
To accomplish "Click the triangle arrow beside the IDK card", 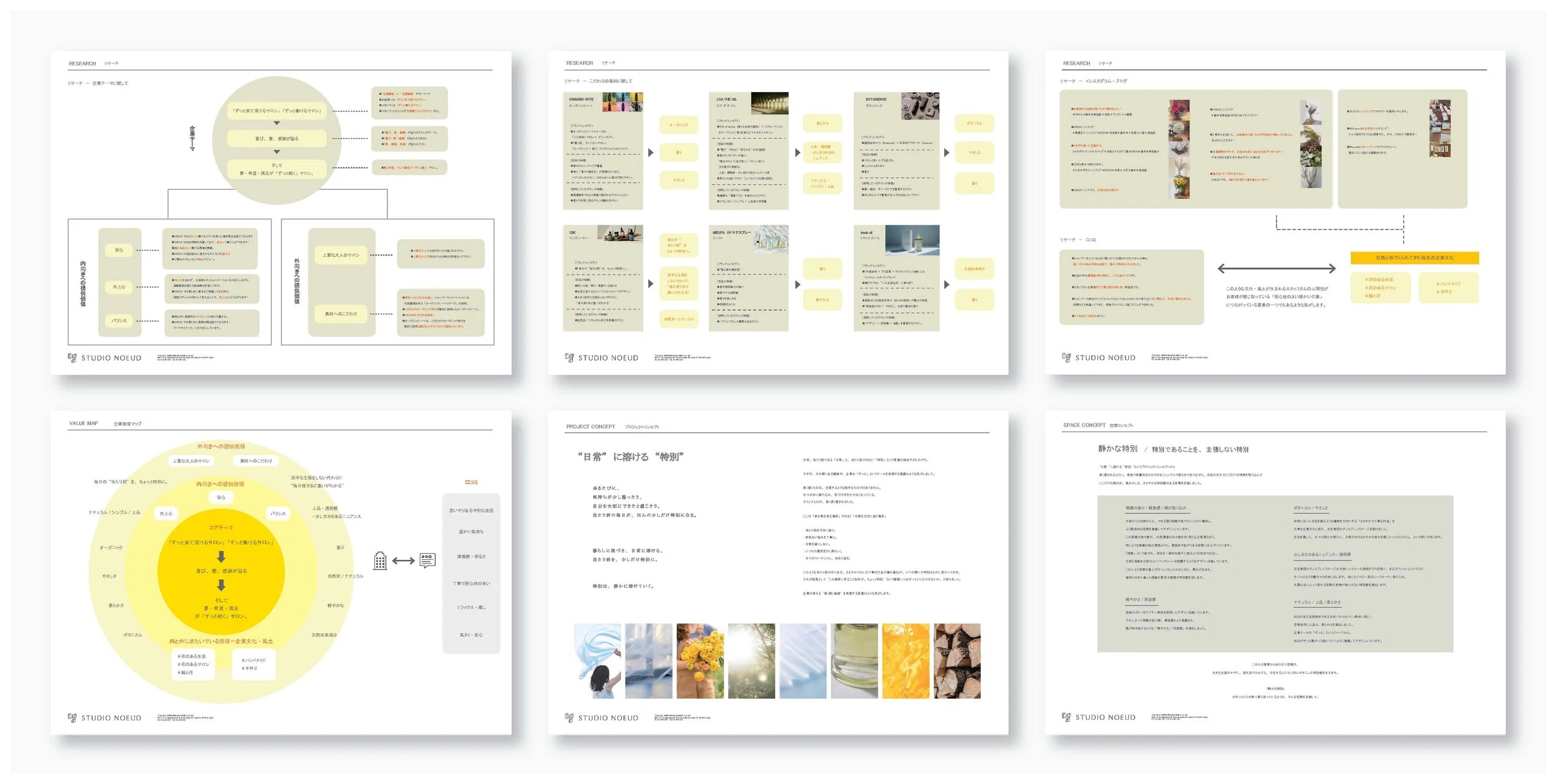I will (x=651, y=284).
